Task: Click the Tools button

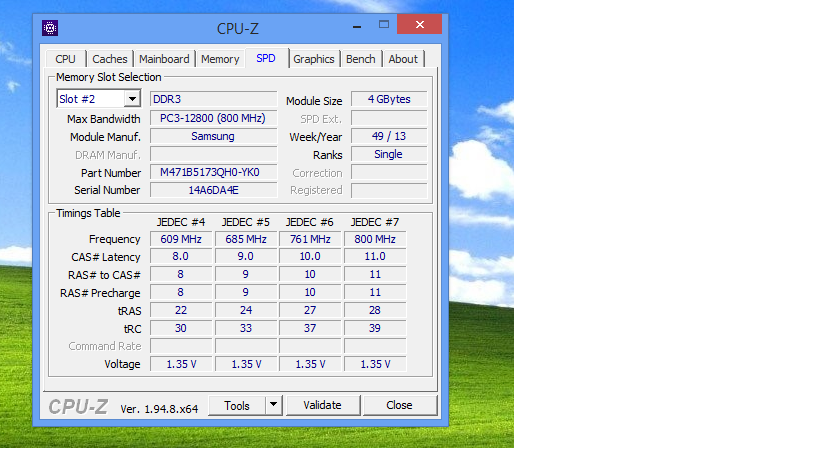Action: click(x=237, y=406)
